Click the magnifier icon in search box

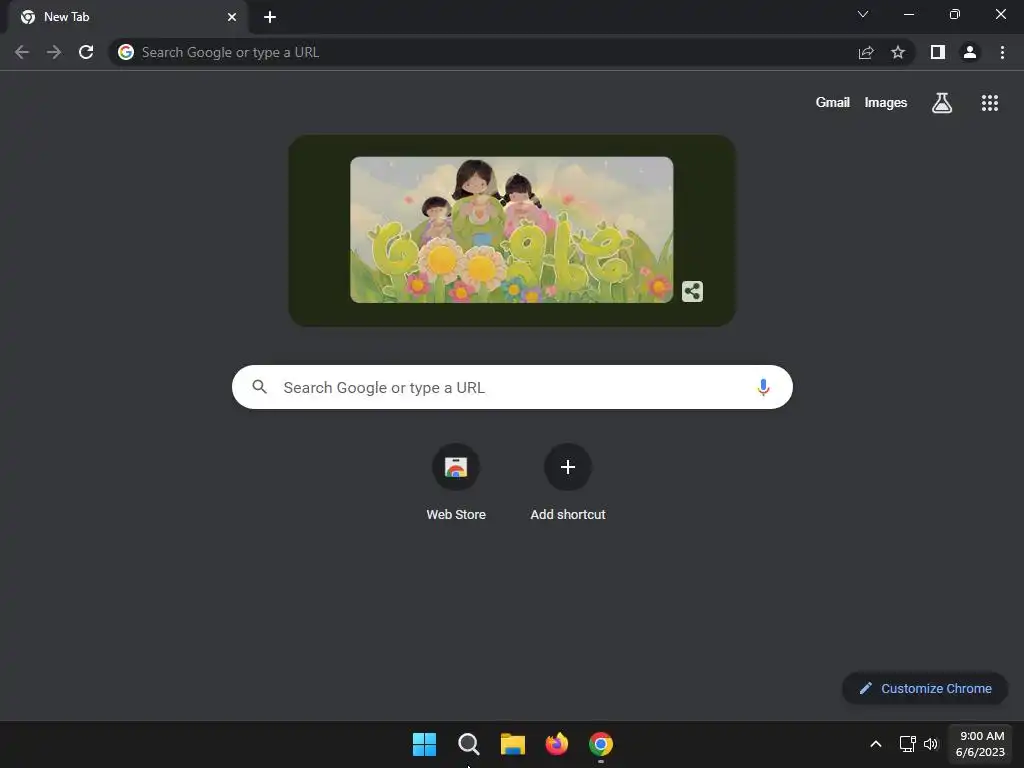pyautogui.click(x=259, y=387)
